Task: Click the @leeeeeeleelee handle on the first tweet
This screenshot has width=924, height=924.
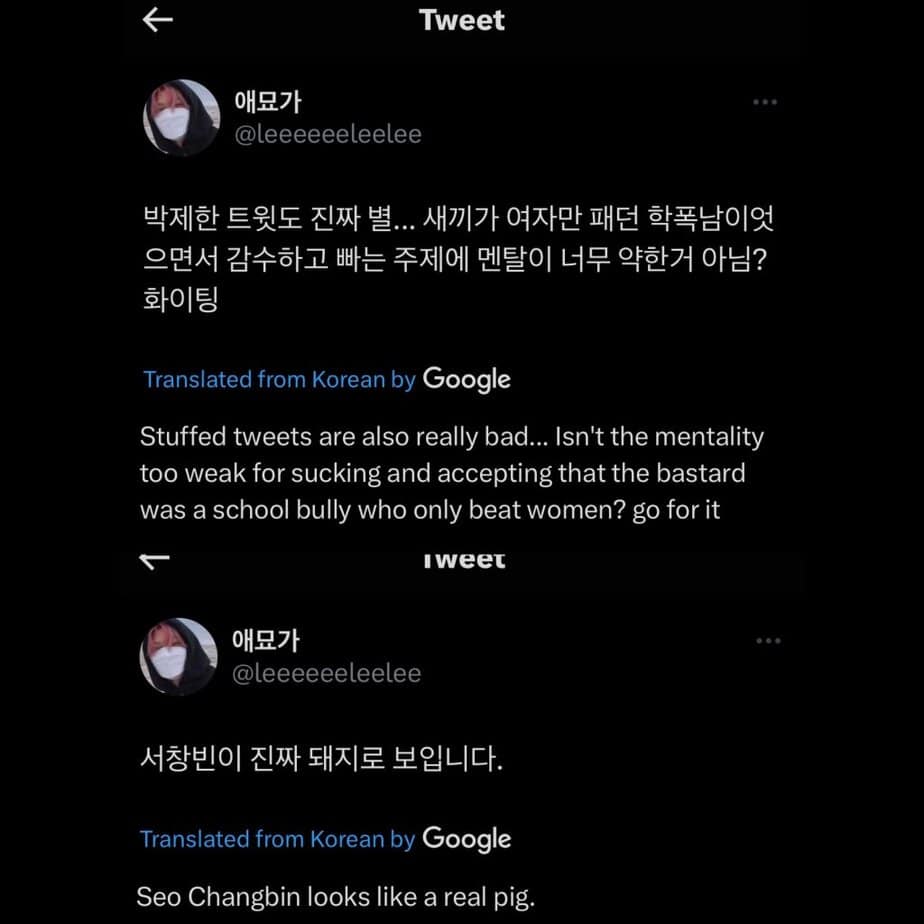Action: click(x=327, y=134)
